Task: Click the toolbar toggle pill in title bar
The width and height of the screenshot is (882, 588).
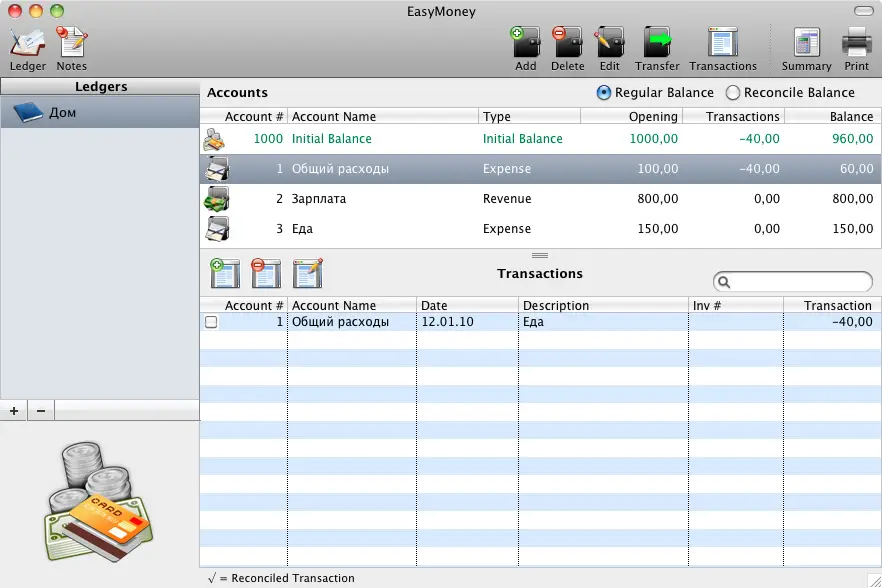Action: coord(863,11)
